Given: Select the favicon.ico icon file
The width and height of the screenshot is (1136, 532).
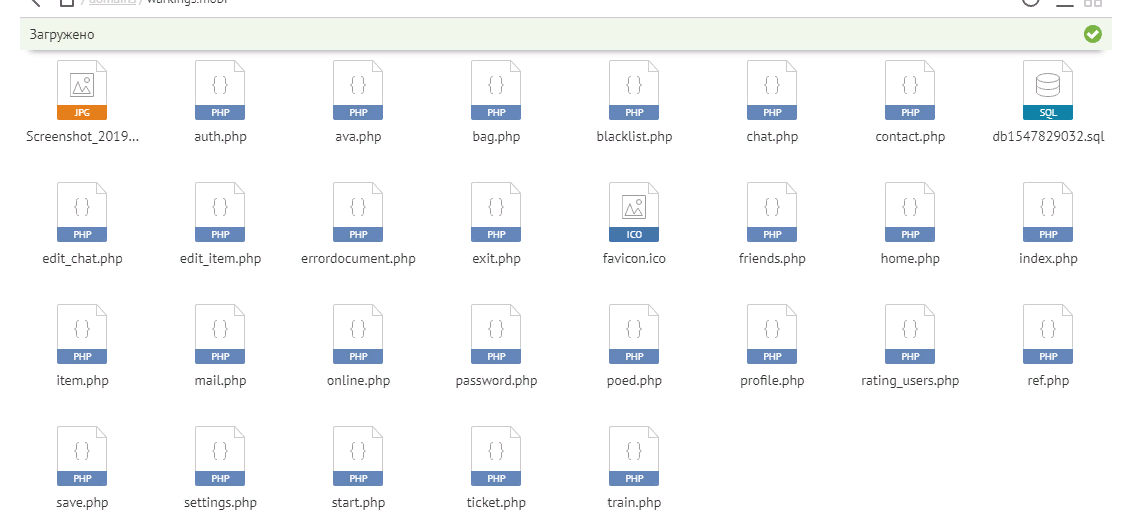Looking at the screenshot, I should pyautogui.click(x=634, y=213).
